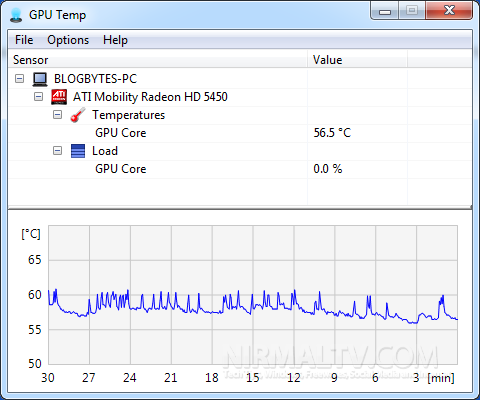Click the 0.0 % load value

click(x=328, y=169)
